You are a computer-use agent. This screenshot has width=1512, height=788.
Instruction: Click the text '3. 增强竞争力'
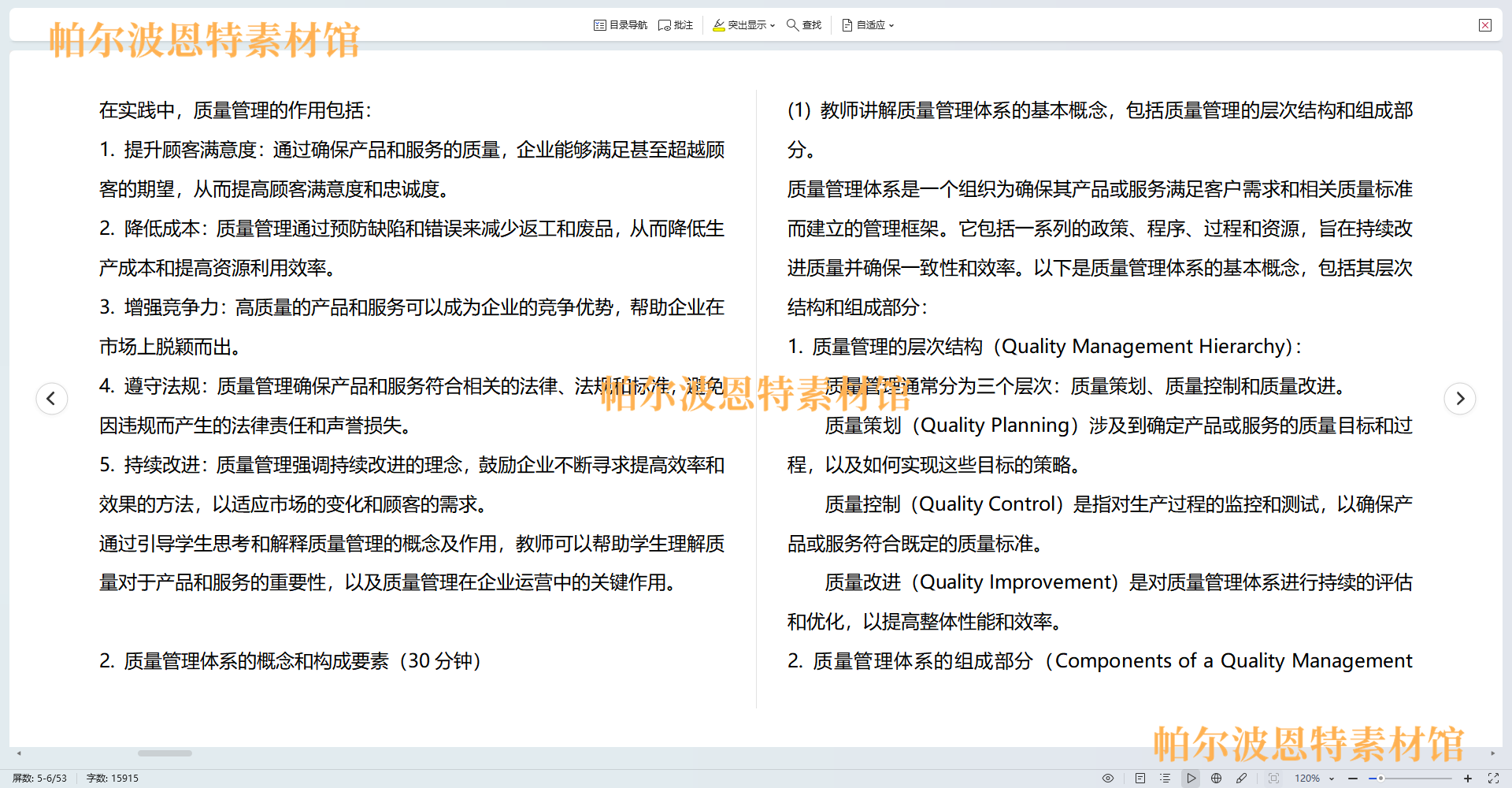pyautogui.click(x=160, y=307)
